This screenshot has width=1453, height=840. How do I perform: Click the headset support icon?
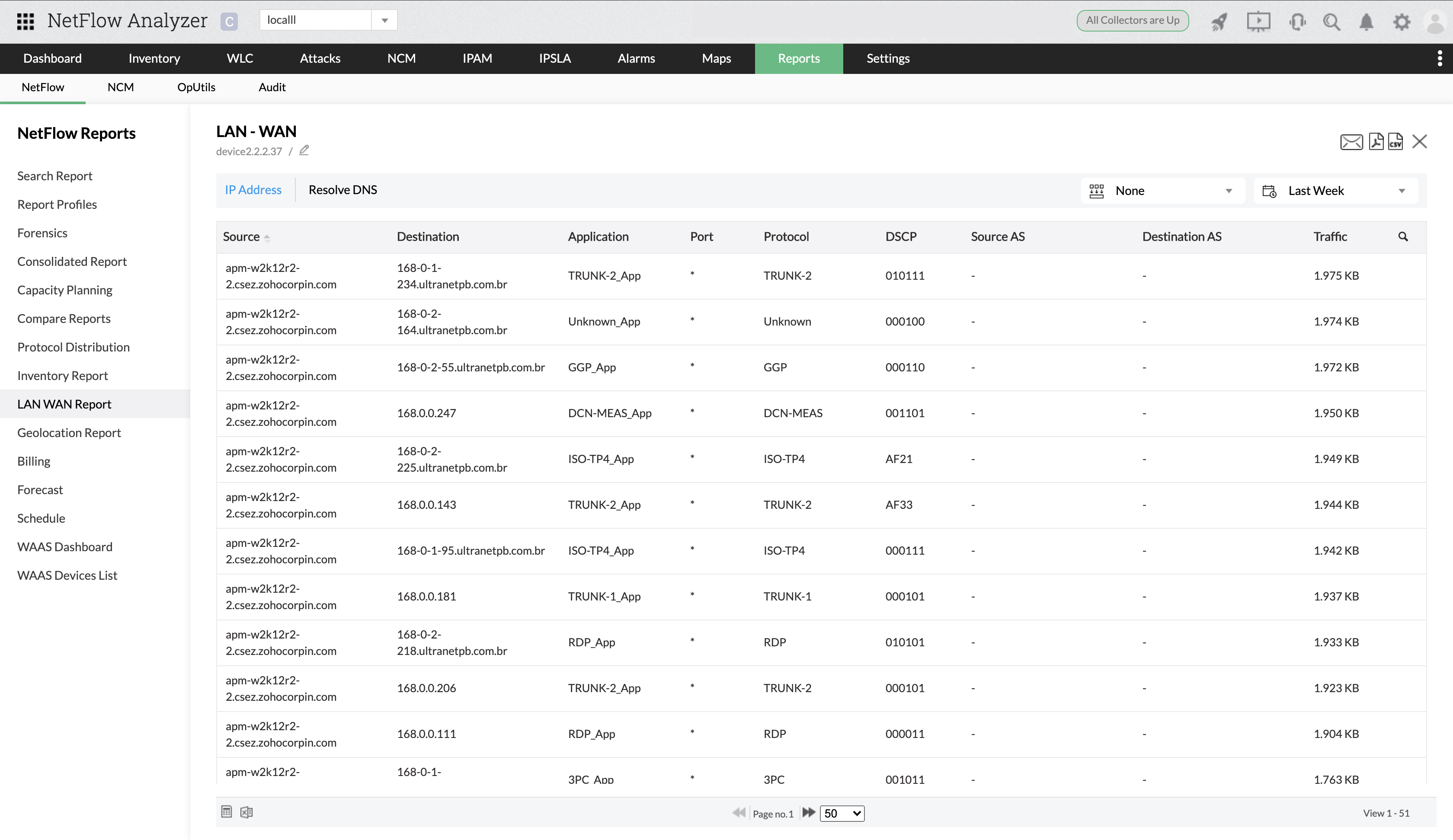(1297, 22)
